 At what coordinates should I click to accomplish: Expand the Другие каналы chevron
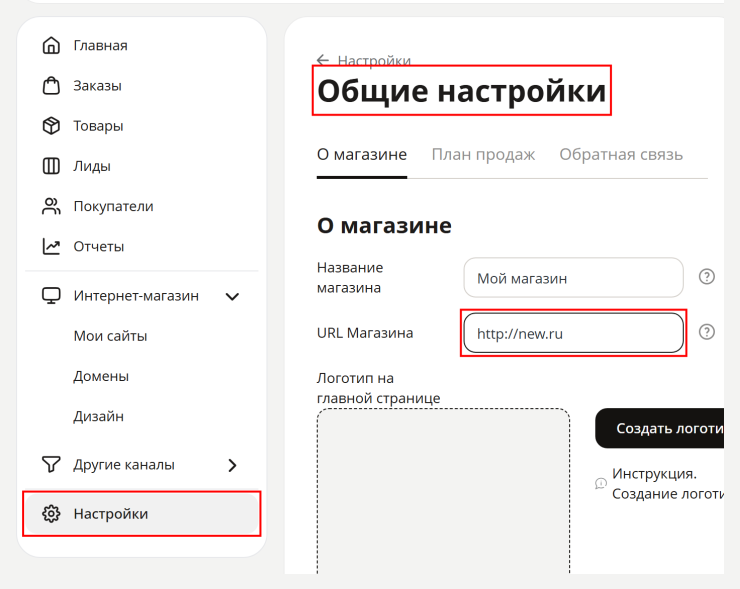pyautogui.click(x=232, y=465)
